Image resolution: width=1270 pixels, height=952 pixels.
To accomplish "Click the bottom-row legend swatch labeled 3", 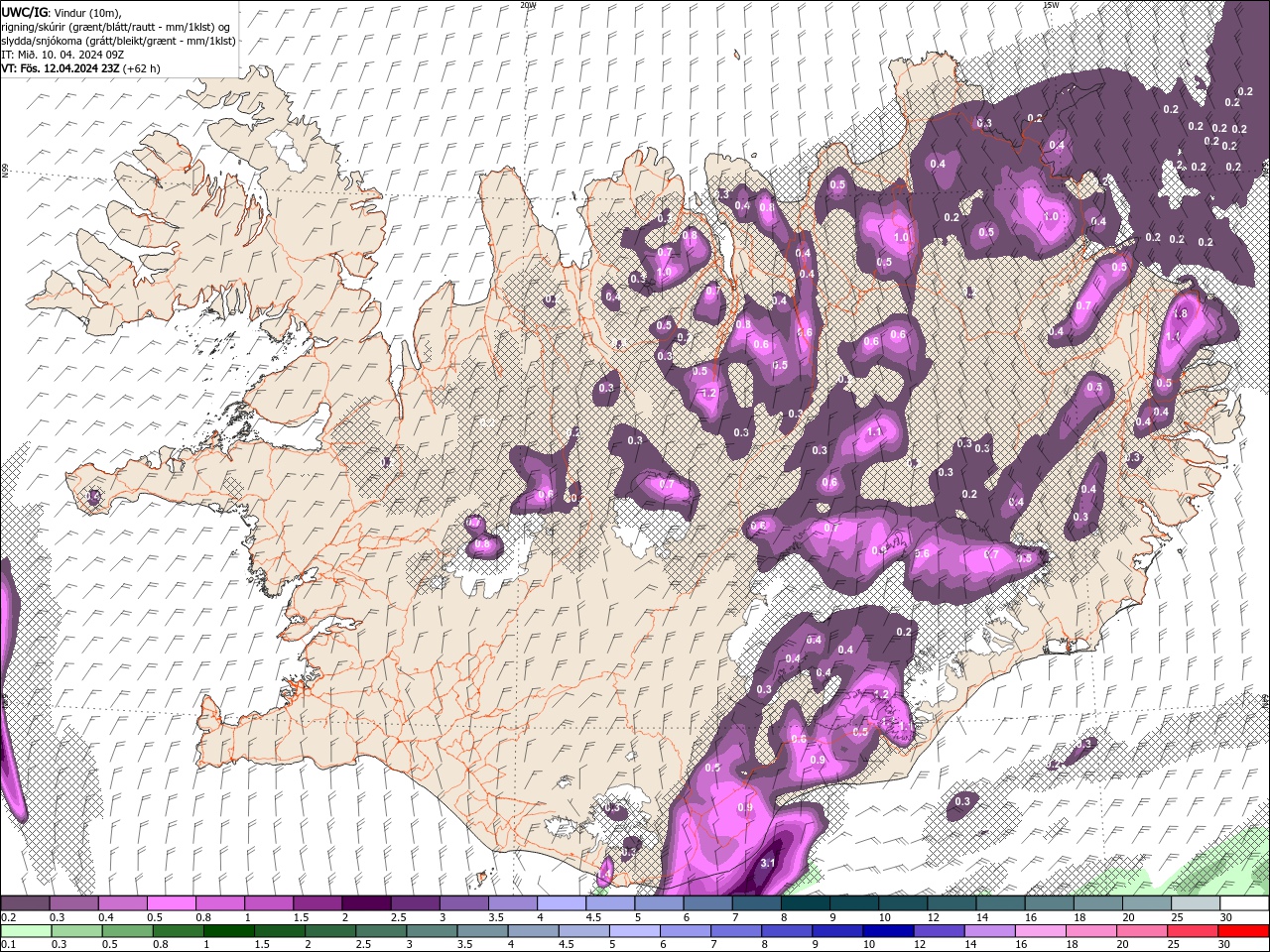I will point(432,931).
